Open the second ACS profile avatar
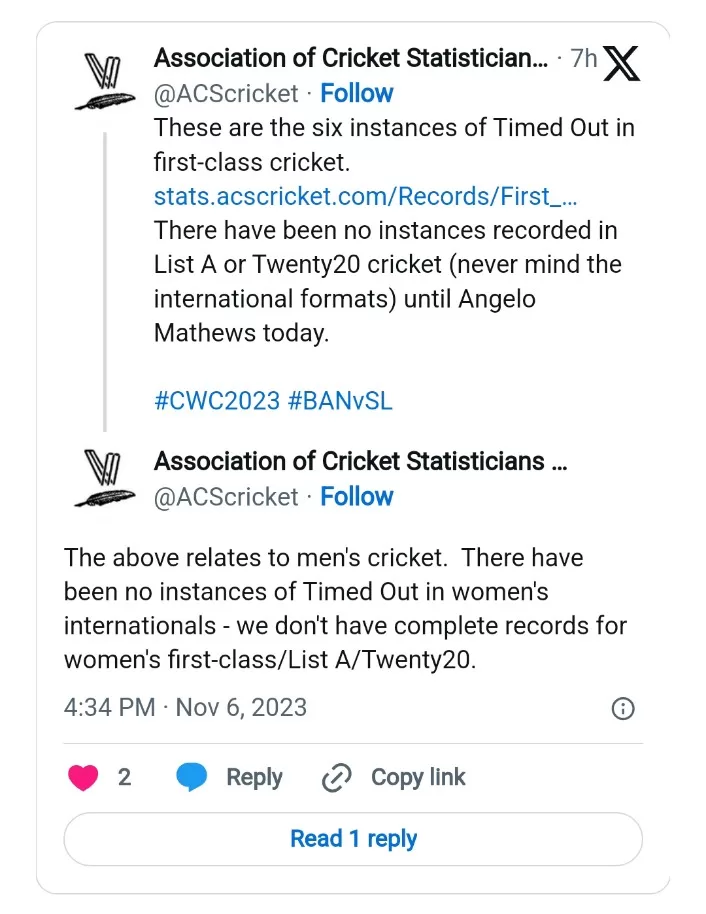Image resolution: width=706 pixels, height=914 pixels. [104, 479]
